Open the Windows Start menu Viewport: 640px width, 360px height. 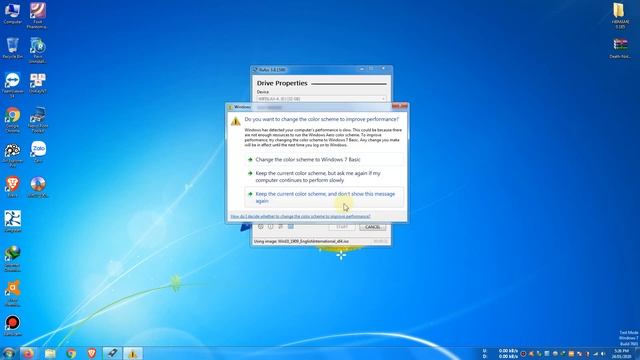tap(8, 353)
